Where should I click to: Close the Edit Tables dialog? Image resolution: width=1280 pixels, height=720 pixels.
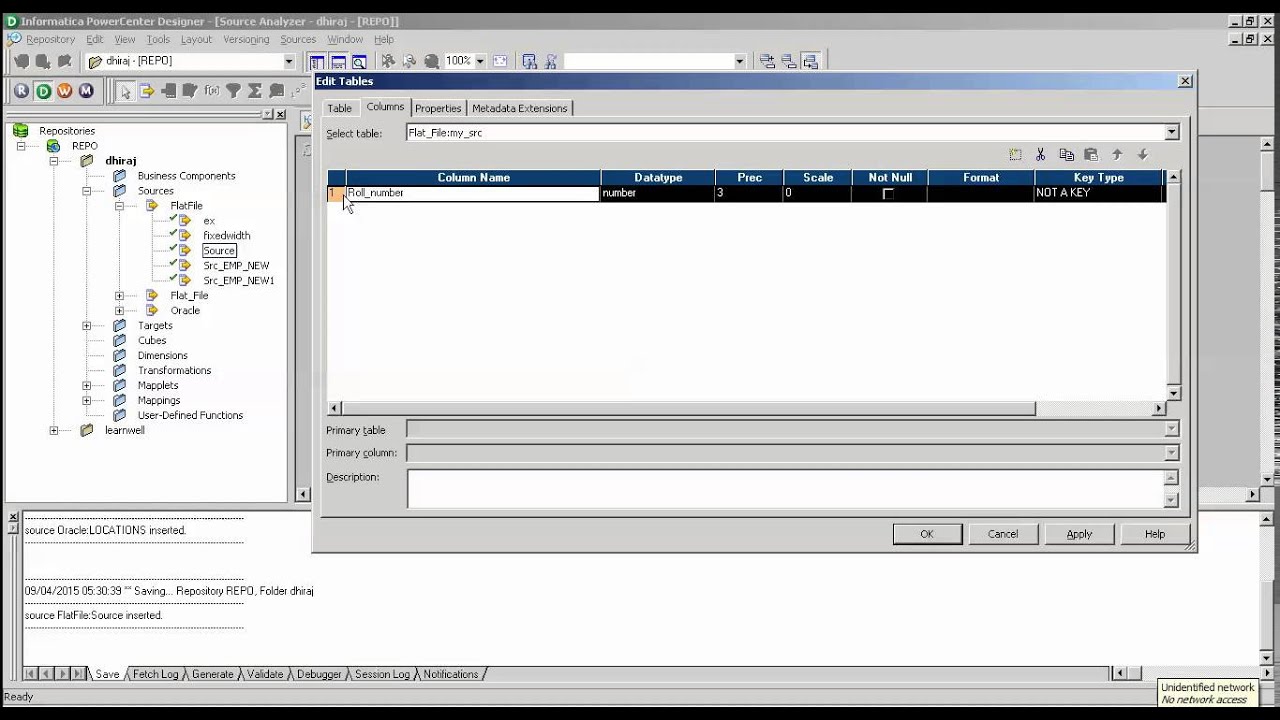point(1185,81)
